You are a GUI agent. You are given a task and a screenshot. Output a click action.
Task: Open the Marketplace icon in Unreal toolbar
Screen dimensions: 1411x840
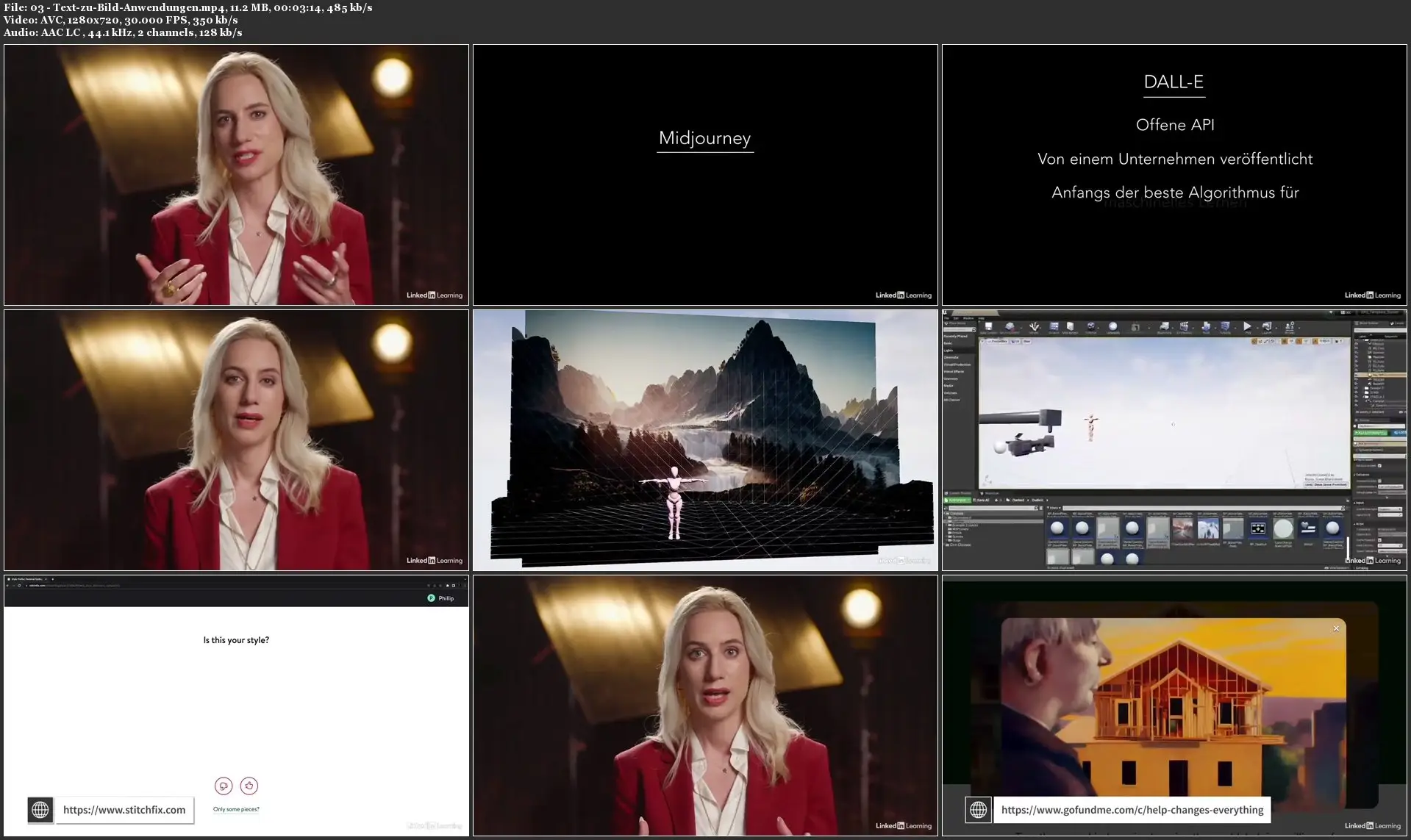tap(1071, 327)
